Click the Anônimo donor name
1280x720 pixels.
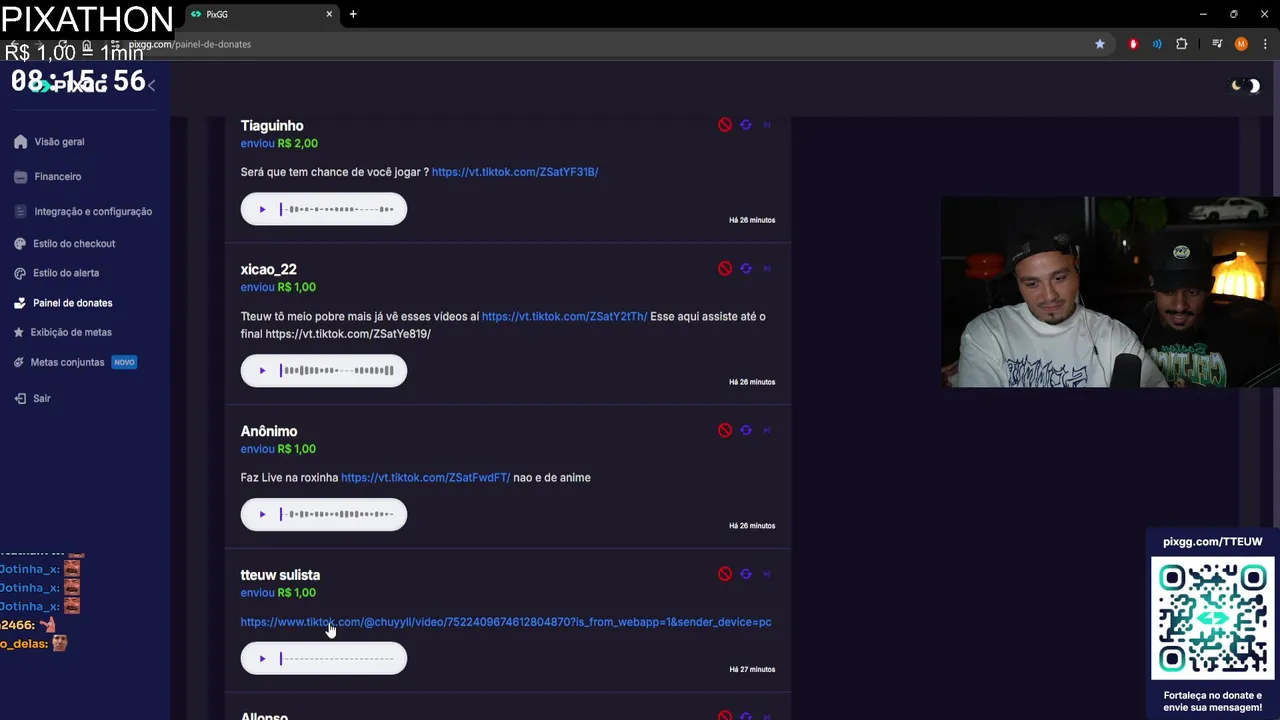point(269,431)
